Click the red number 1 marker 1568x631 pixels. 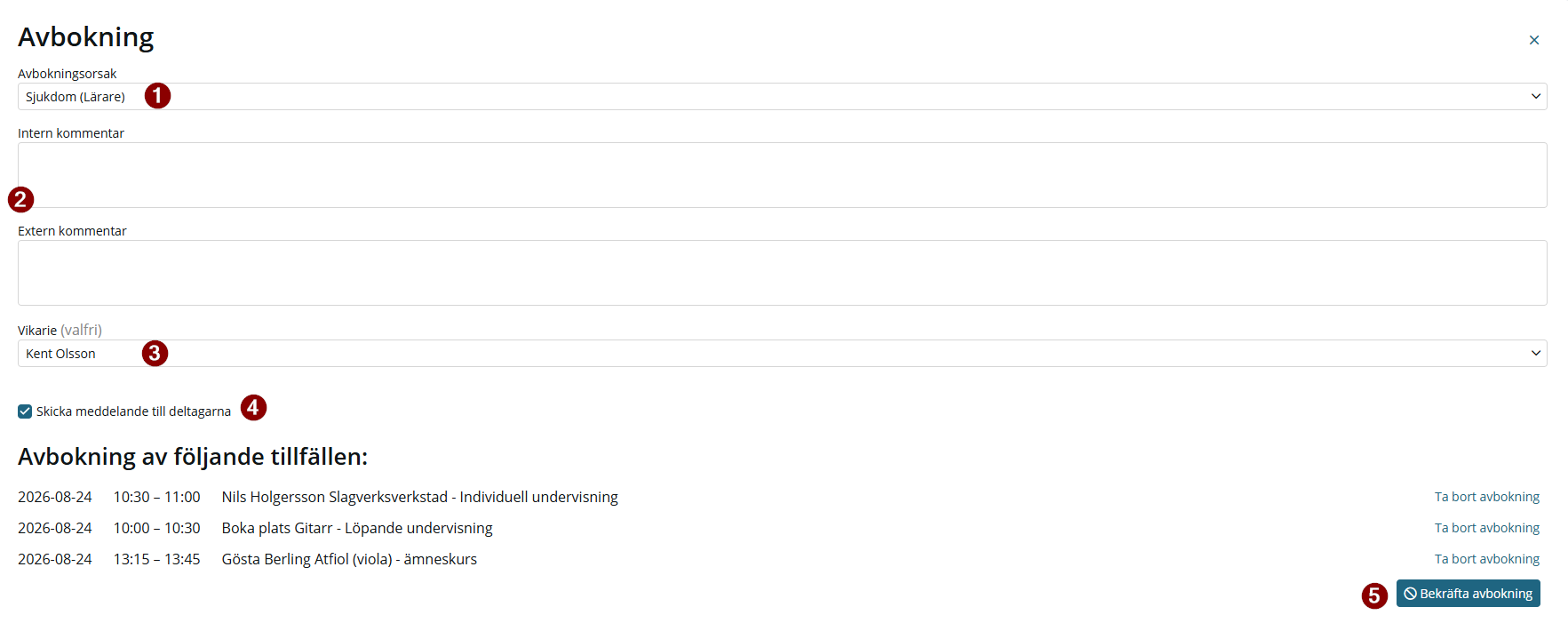click(x=157, y=95)
